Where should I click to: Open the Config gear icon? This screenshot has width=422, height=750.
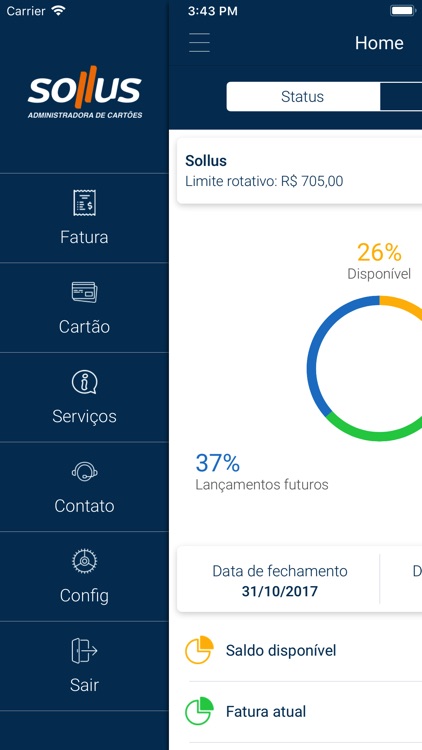click(84, 561)
